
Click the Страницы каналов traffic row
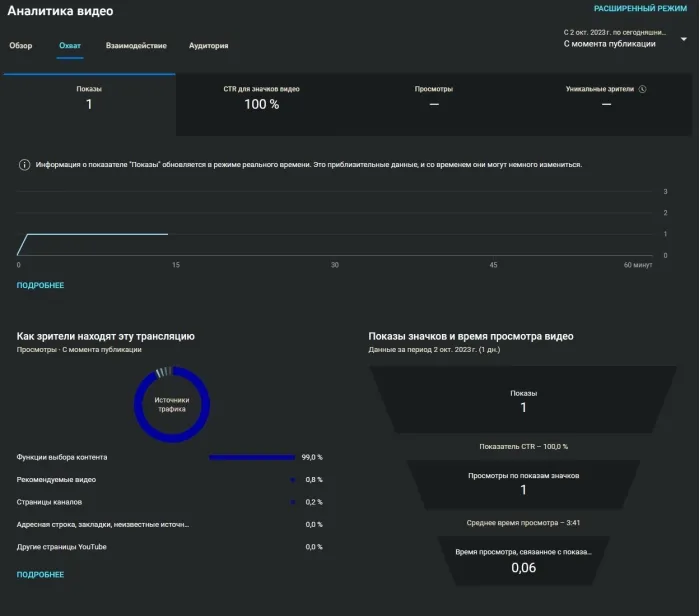(170, 502)
